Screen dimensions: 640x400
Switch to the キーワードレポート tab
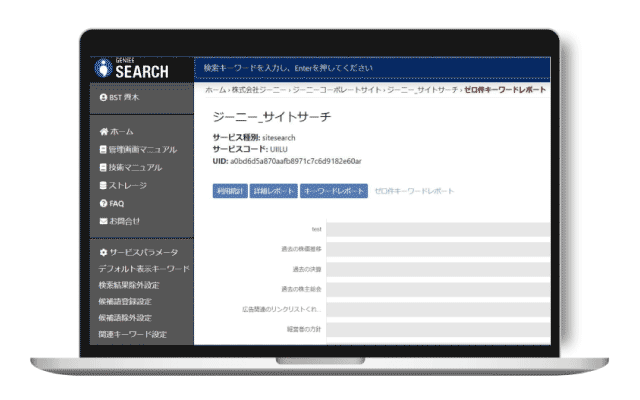pyautogui.click(x=334, y=191)
